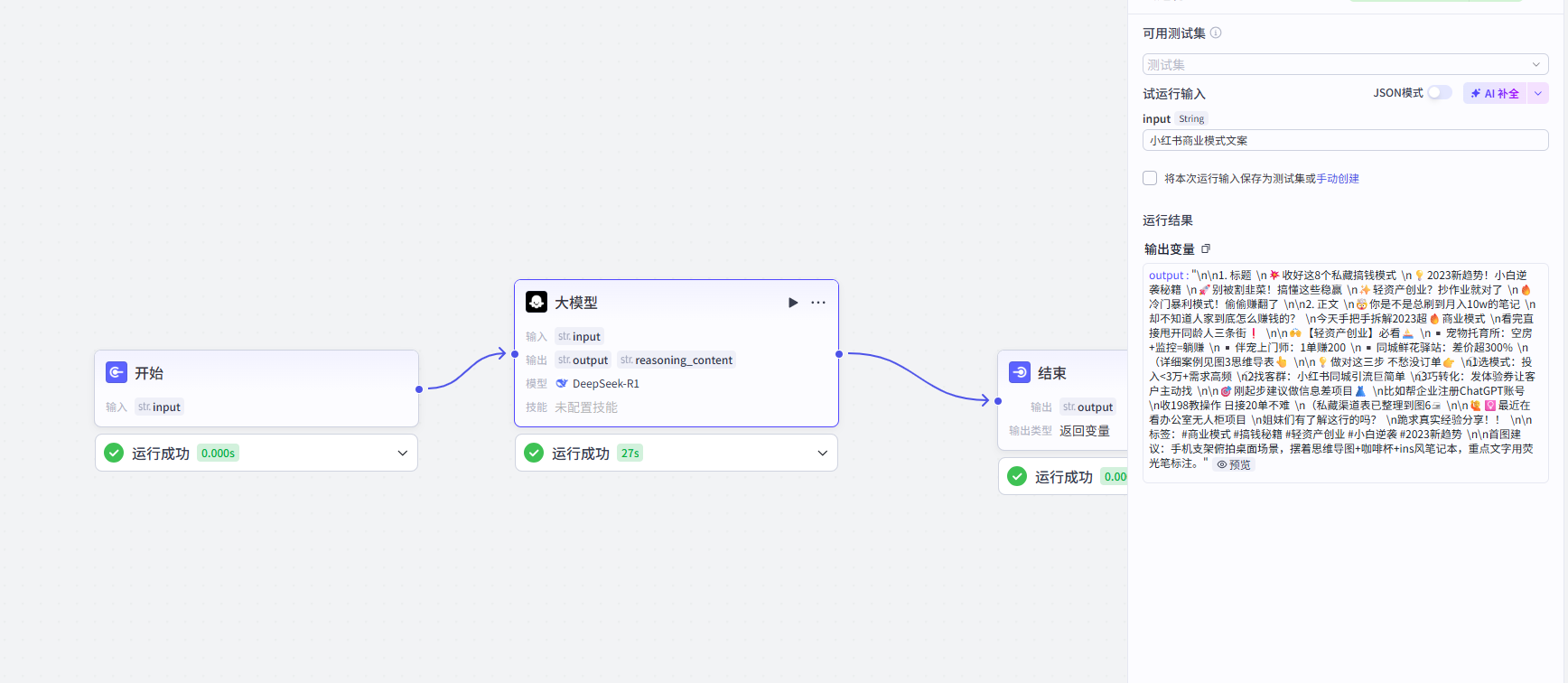Click green success icon under 开始 node
The image size is (1568, 683).
[114, 453]
